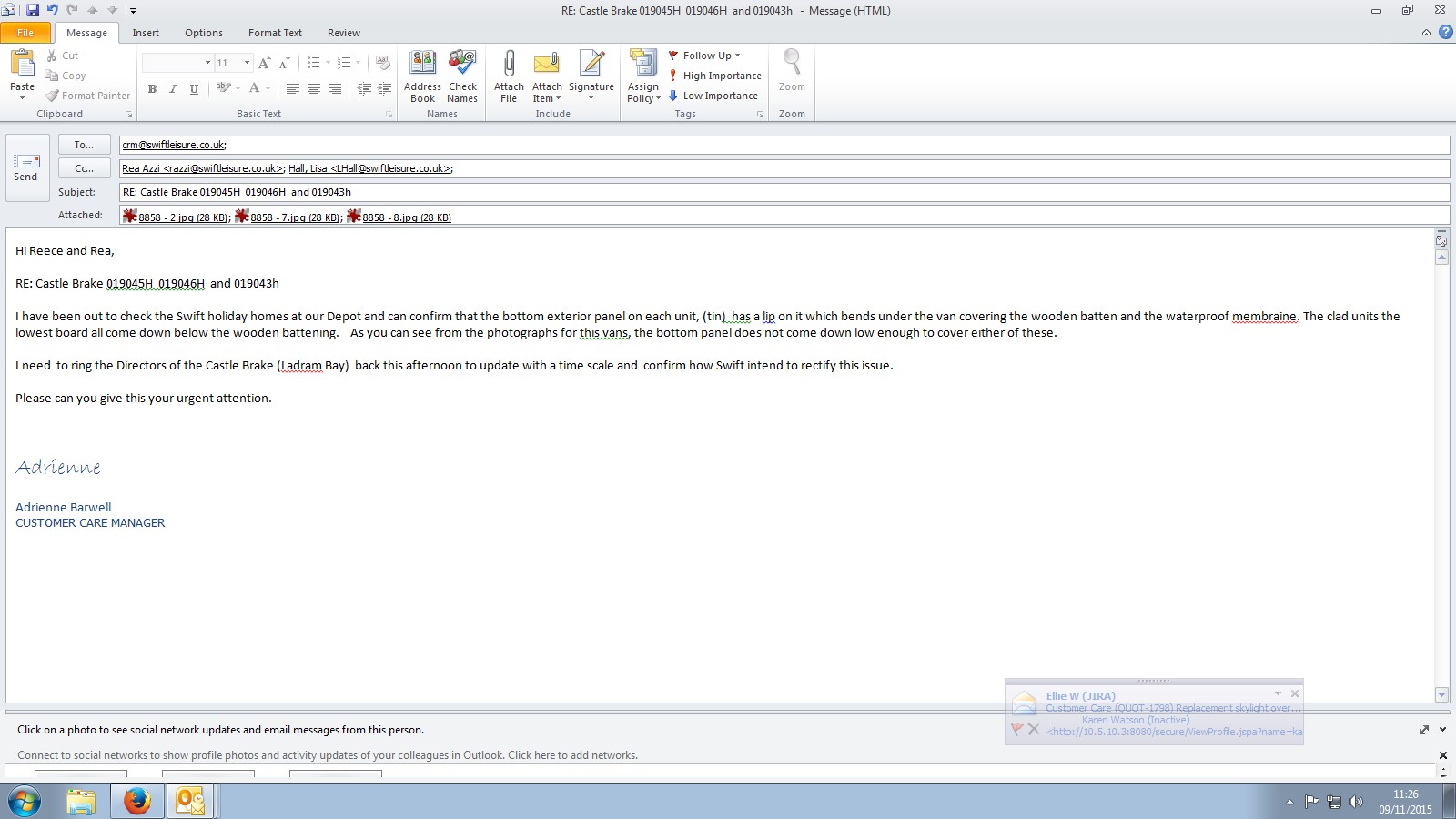The height and width of the screenshot is (819, 1456).
Task: Toggle underline formatting
Action: tap(194, 88)
